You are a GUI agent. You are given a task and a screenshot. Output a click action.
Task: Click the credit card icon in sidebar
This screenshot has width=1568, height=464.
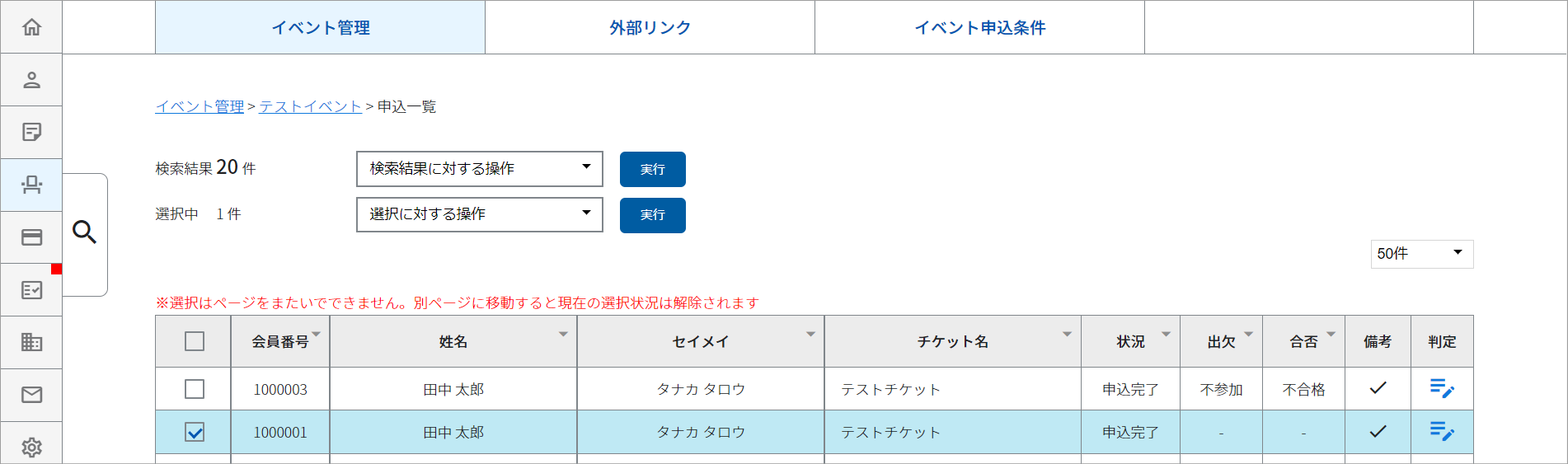31,237
